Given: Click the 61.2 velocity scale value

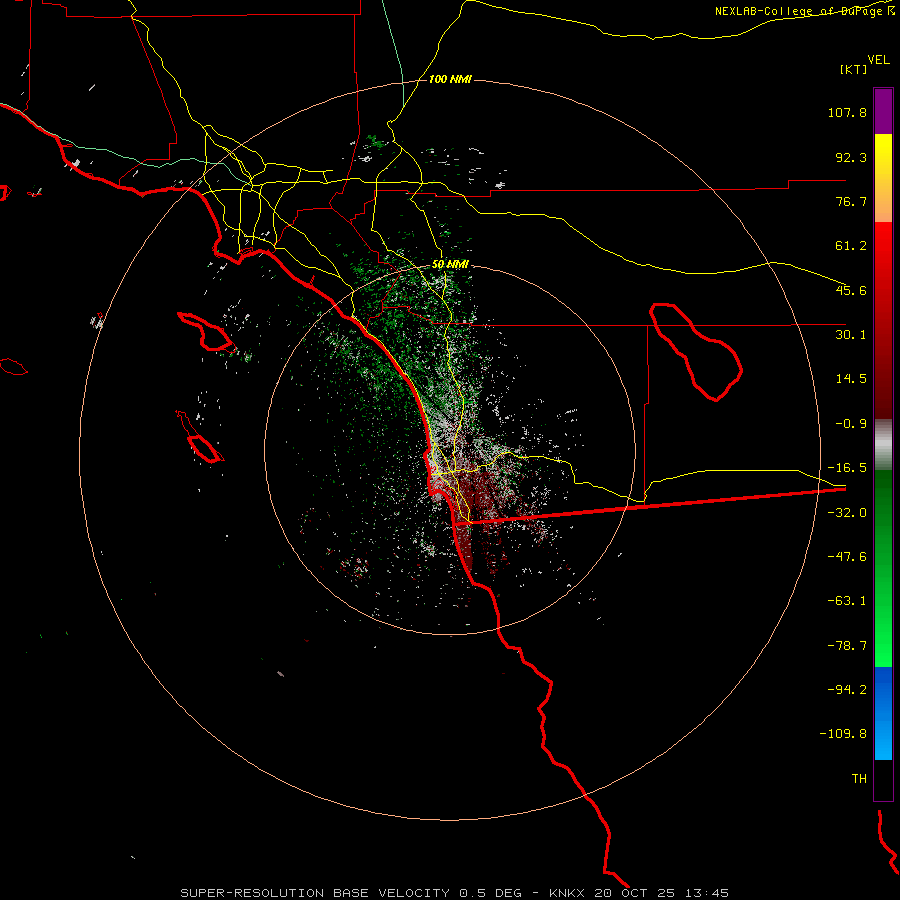Looking at the screenshot, I should [x=851, y=246].
